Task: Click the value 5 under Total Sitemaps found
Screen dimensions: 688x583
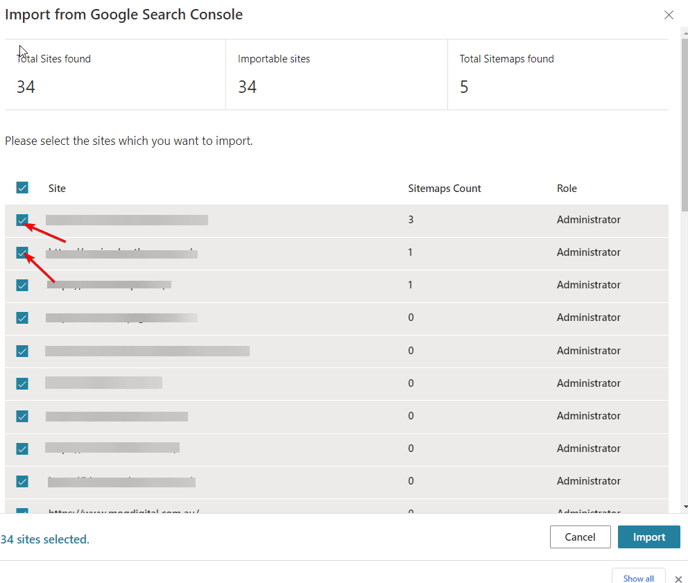Action: click(x=464, y=87)
